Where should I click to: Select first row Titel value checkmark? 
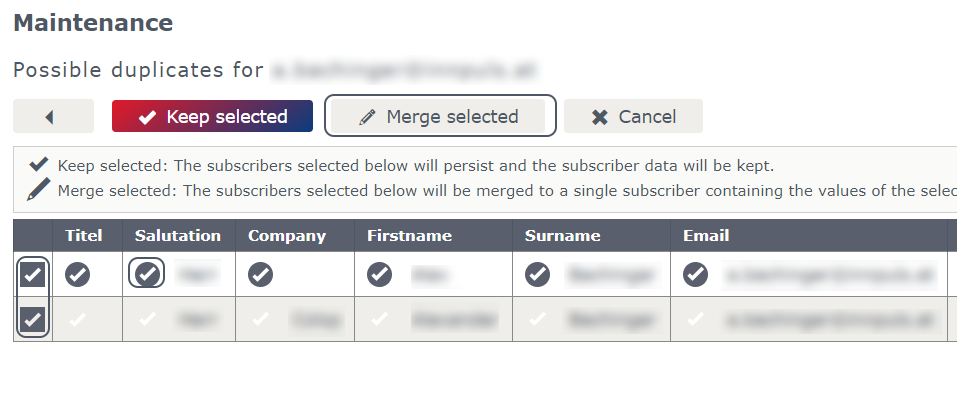[78, 275]
